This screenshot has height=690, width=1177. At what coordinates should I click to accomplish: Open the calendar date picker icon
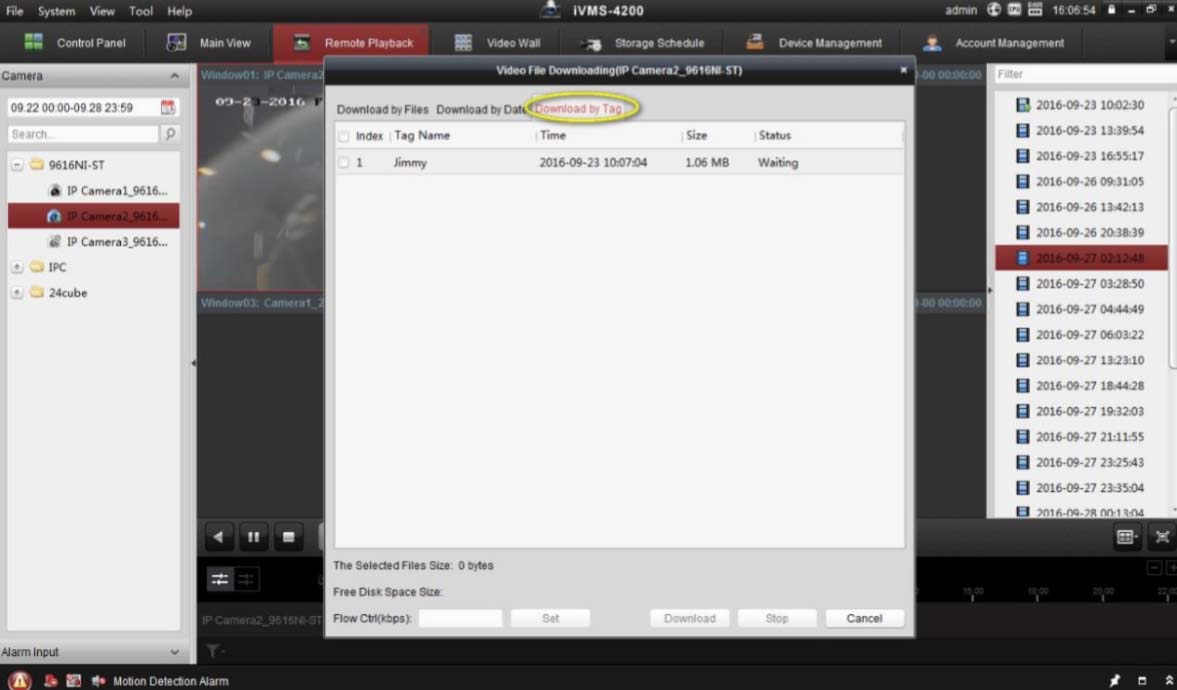click(x=167, y=107)
